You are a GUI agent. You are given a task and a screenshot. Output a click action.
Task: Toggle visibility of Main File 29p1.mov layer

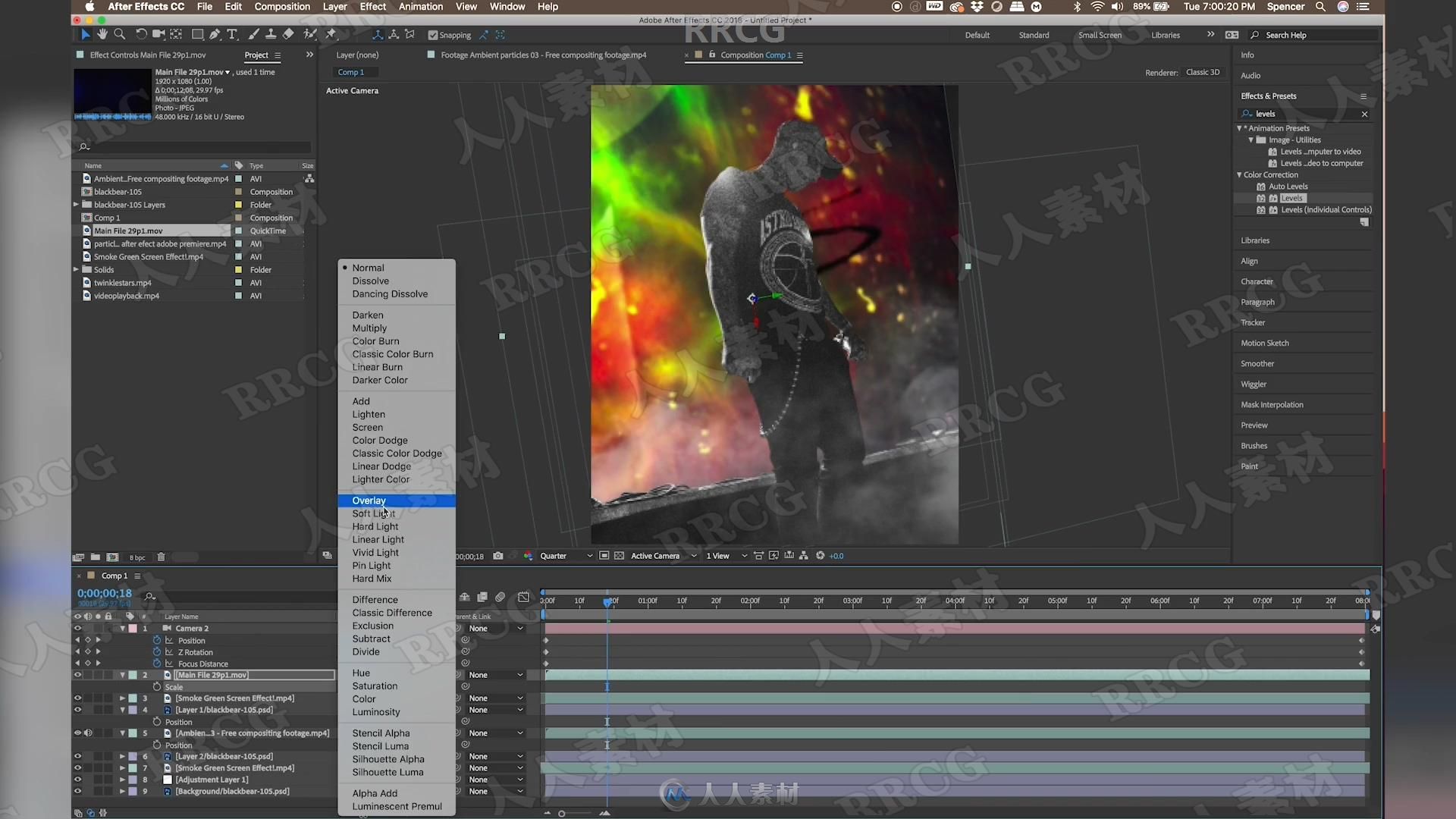79,674
